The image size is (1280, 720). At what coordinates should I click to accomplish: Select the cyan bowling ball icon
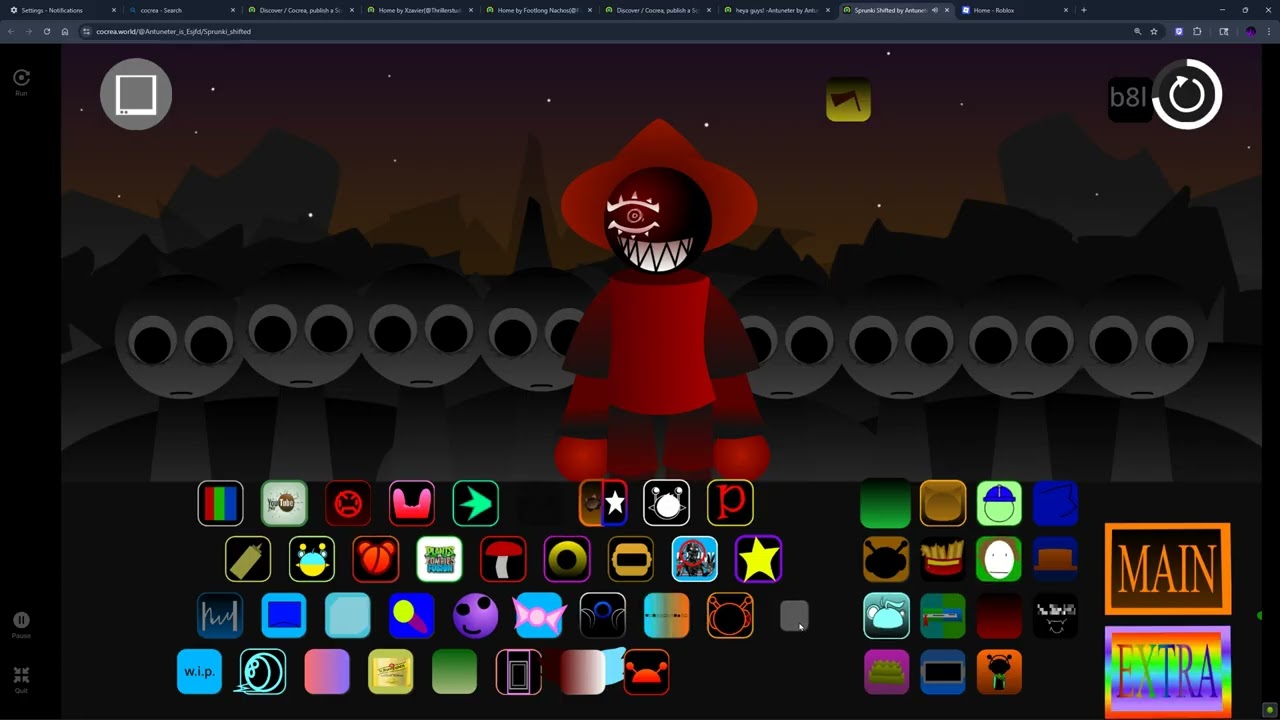[x=263, y=672]
